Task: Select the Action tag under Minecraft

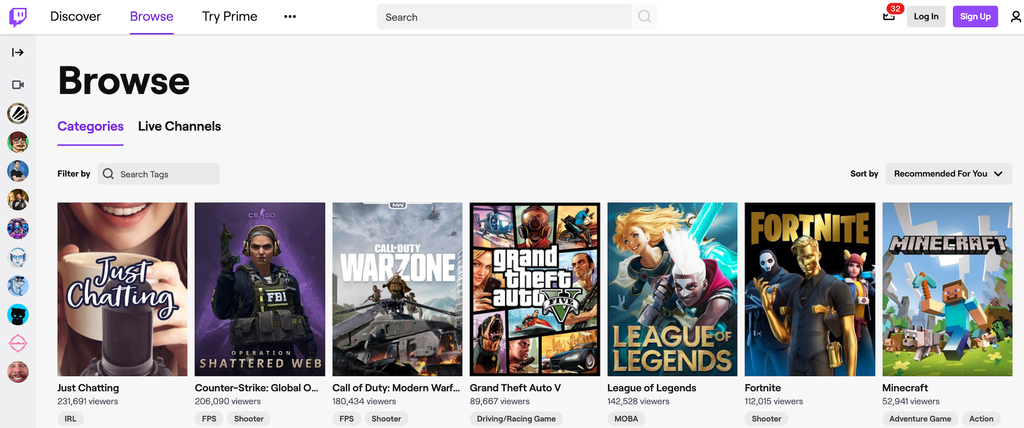Action: 982,419
